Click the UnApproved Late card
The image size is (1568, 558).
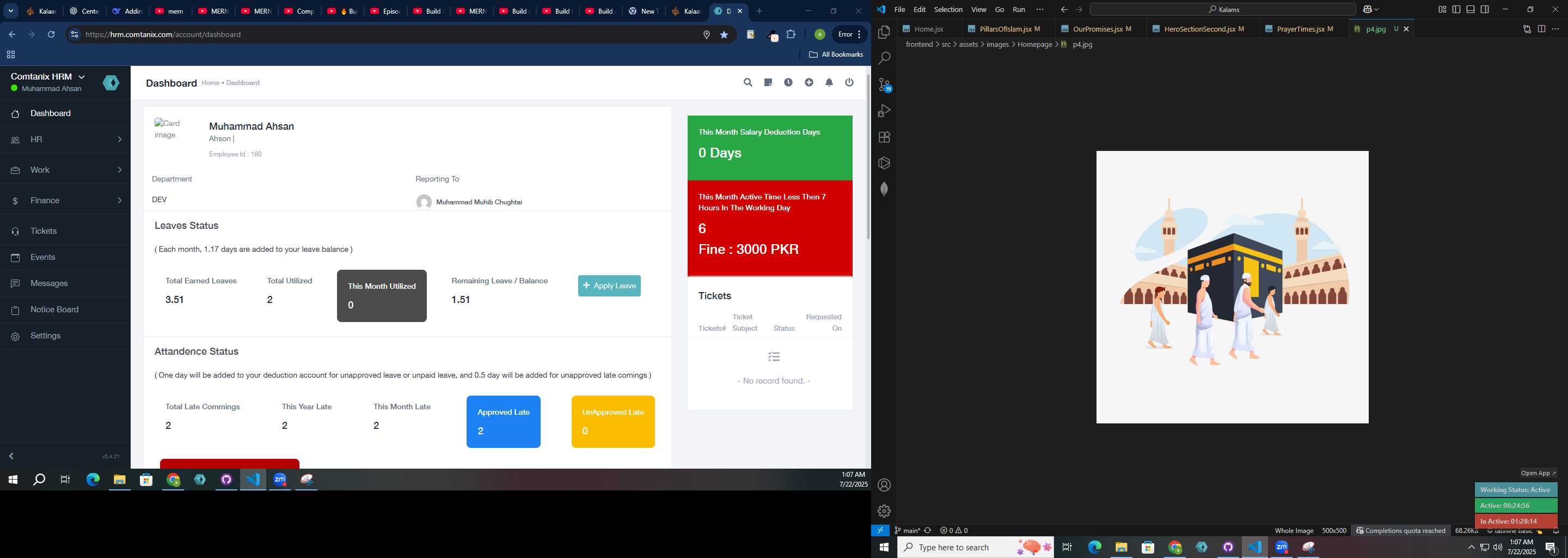(x=613, y=422)
